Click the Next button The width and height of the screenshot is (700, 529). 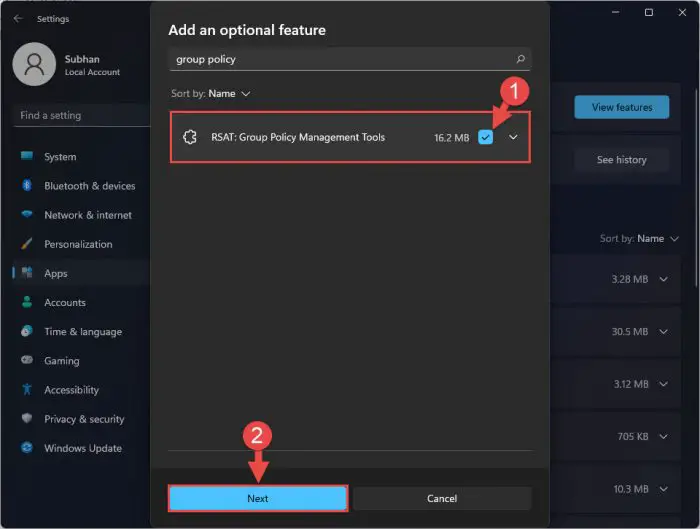point(258,498)
